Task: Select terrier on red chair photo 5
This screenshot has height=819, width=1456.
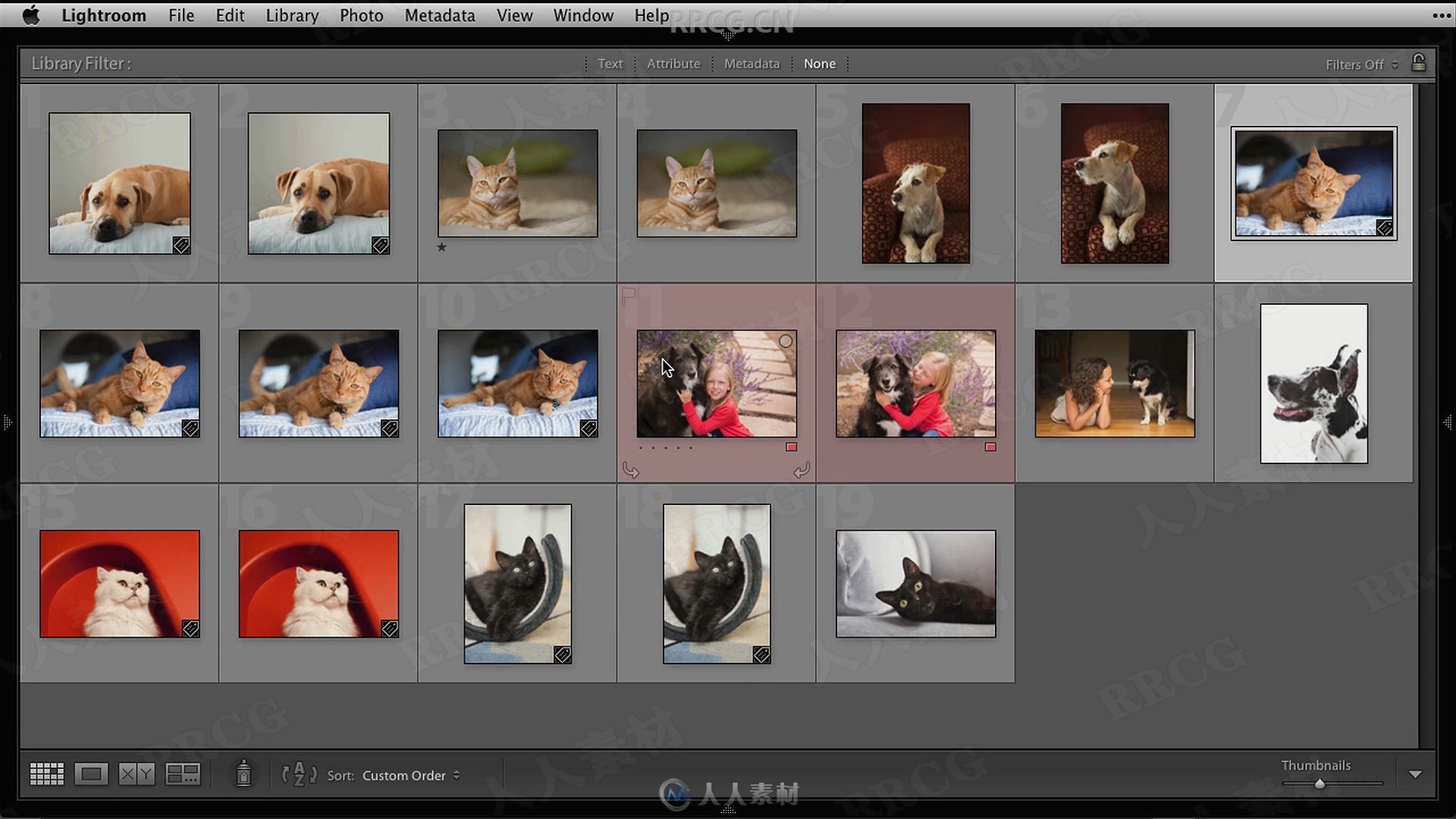Action: 916,184
